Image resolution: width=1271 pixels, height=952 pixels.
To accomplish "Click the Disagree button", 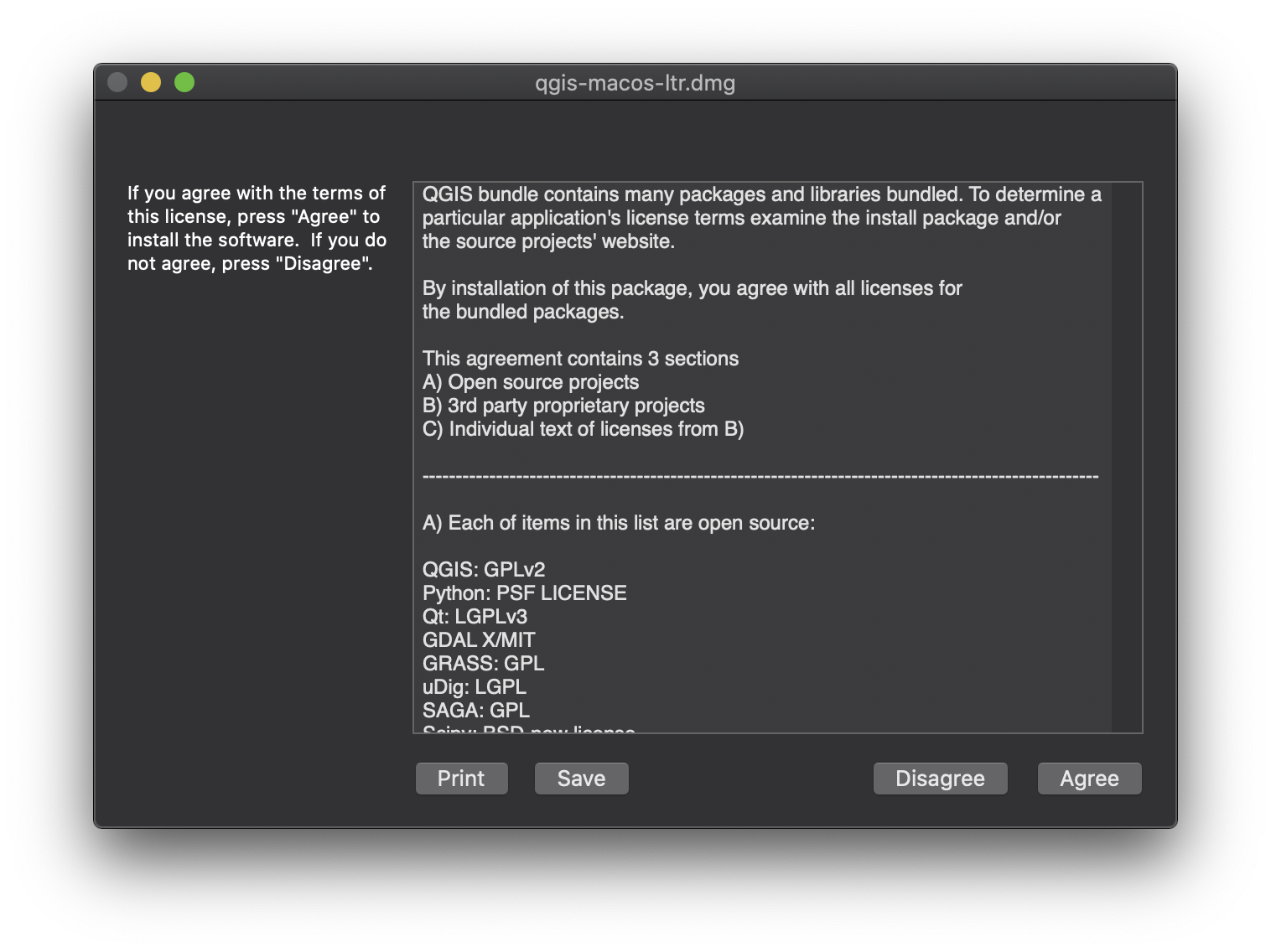I will click(940, 779).
